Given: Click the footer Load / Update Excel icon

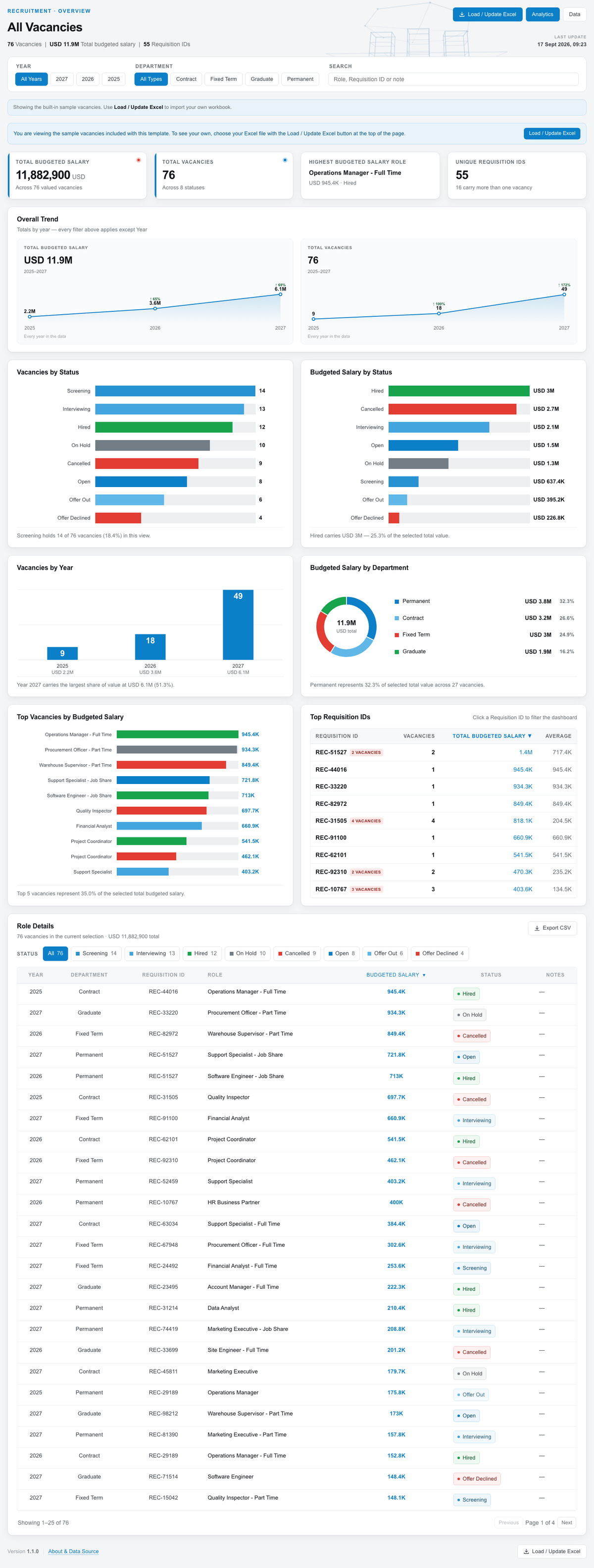Looking at the screenshot, I should 526,1551.
